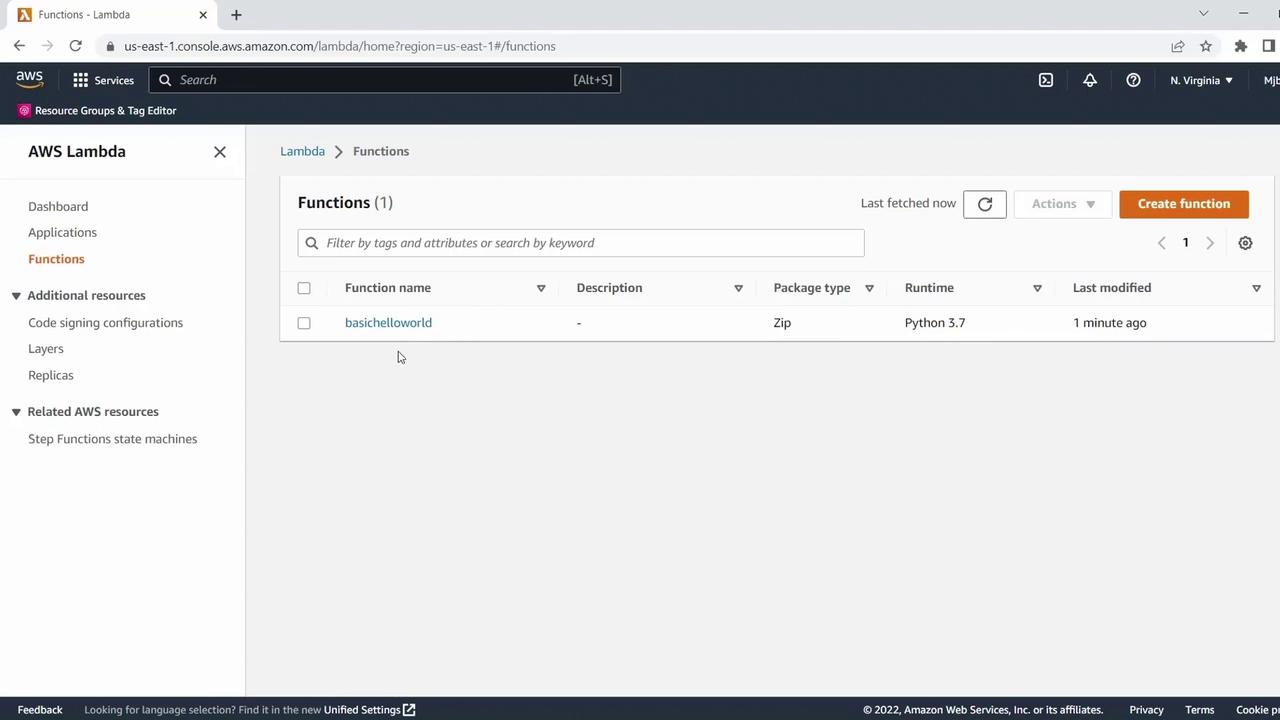Screen dimensions: 1280x720
Task: Tick the checkbox for basichelloworld
Action: (304, 323)
